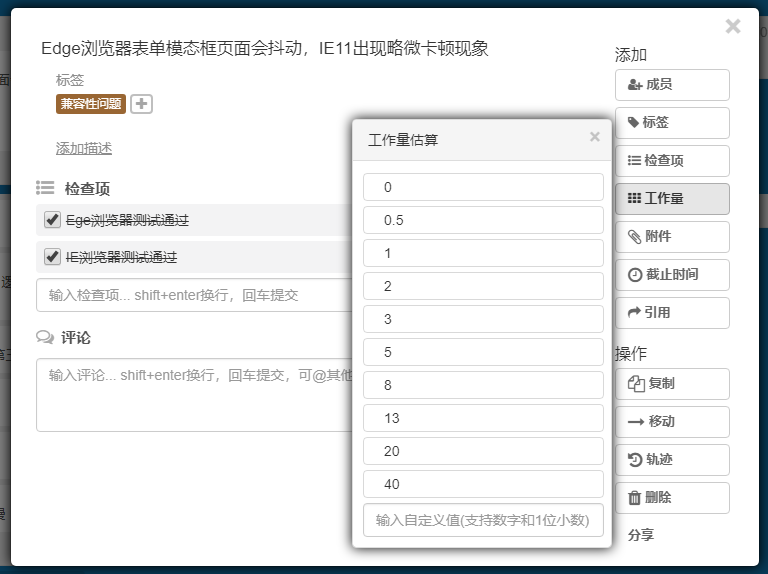Image resolution: width=768 pixels, height=574 pixels.
Task: Click the 引用 reference button
Action: 671,313
